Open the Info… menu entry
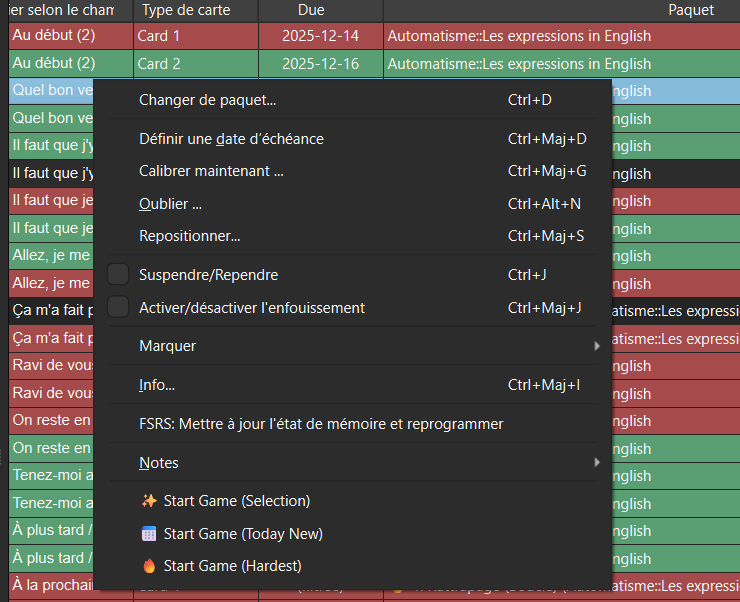This screenshot has width=740, height=602. (353, 385)
